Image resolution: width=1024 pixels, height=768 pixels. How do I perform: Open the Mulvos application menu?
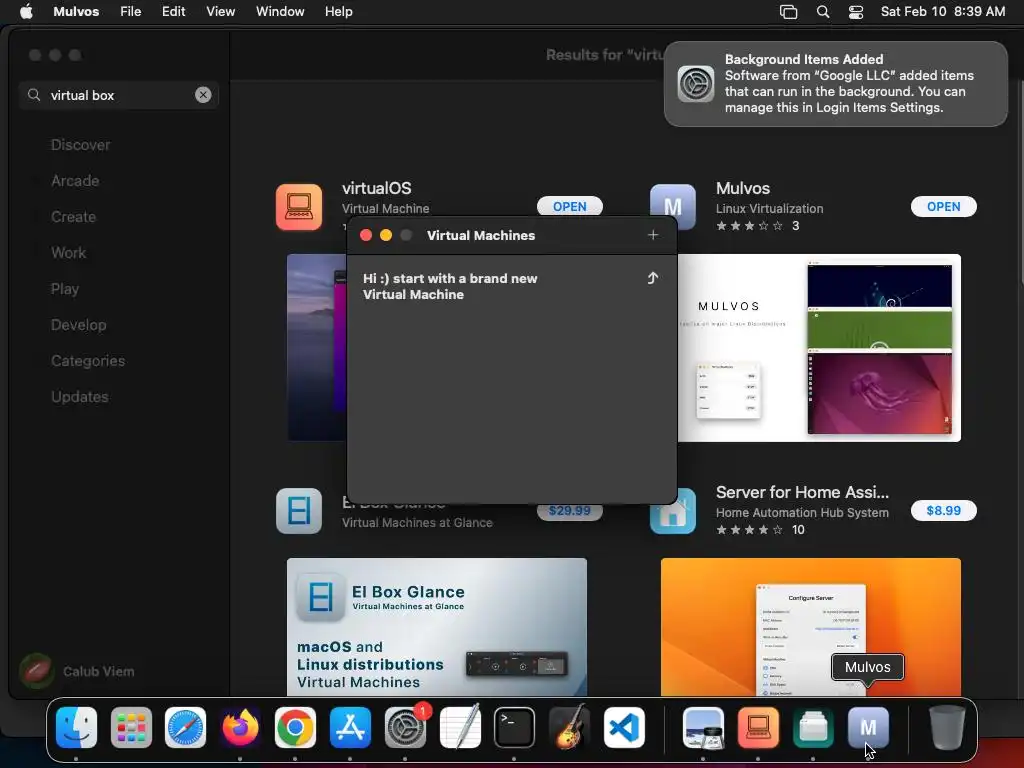click(x=76, y=12)
